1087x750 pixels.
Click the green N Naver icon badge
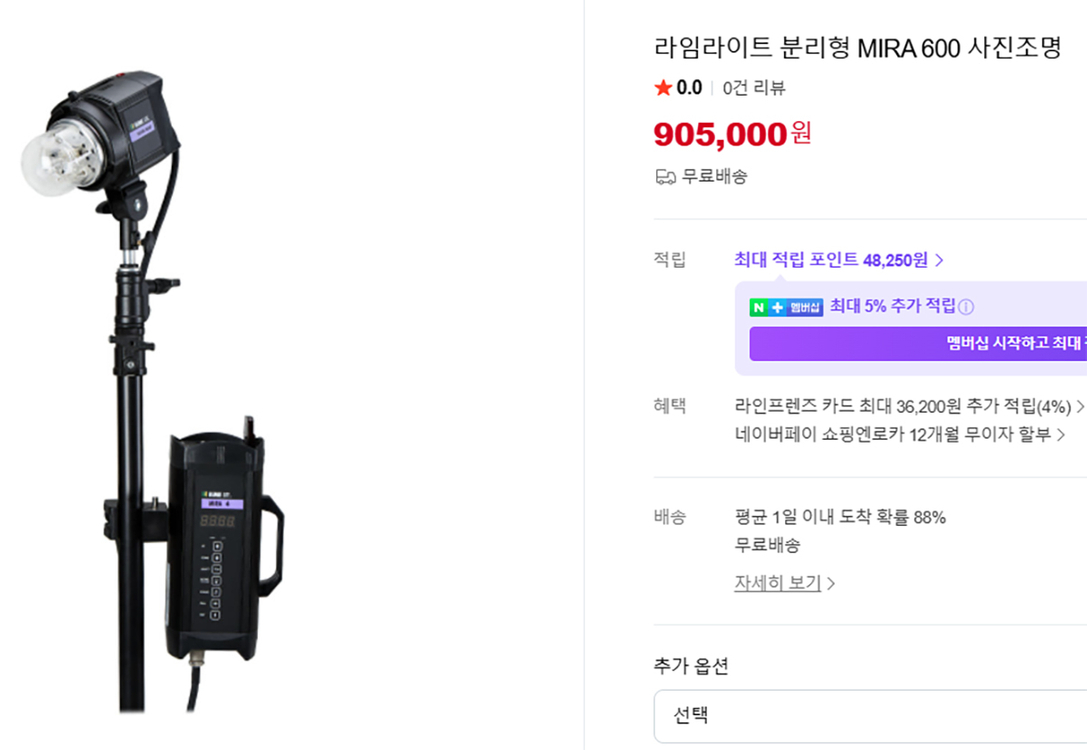758,306
